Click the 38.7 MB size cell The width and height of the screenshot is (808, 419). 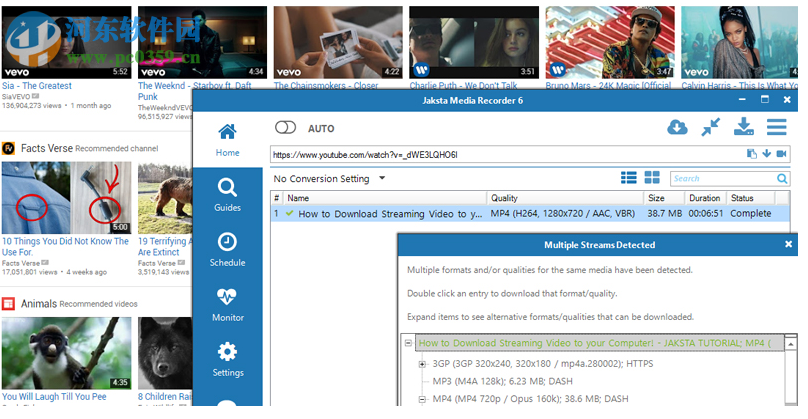click(664, 213)
